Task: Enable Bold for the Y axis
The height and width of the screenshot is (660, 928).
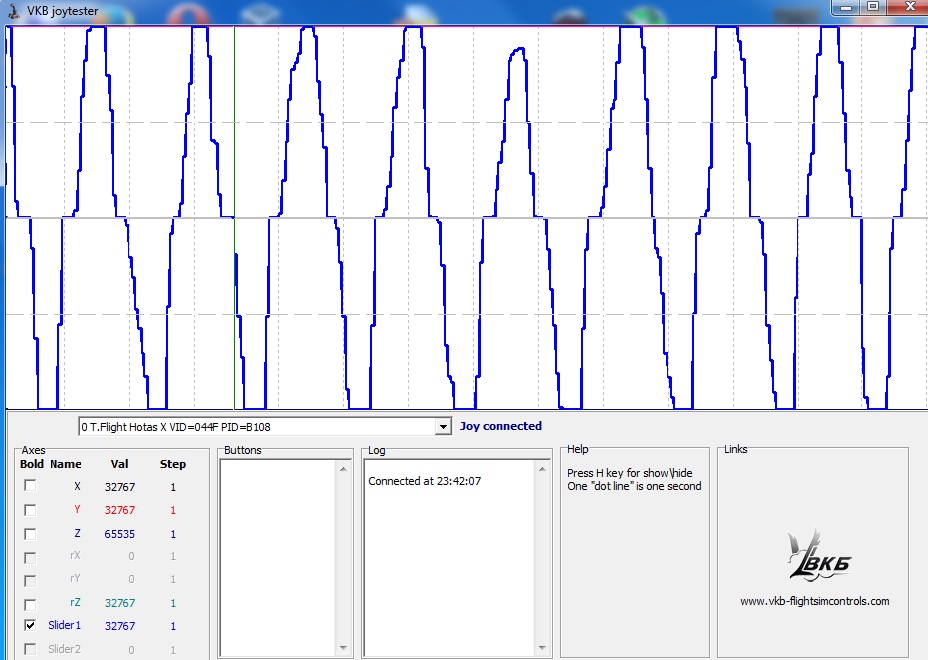Action: tap(30, 510)
